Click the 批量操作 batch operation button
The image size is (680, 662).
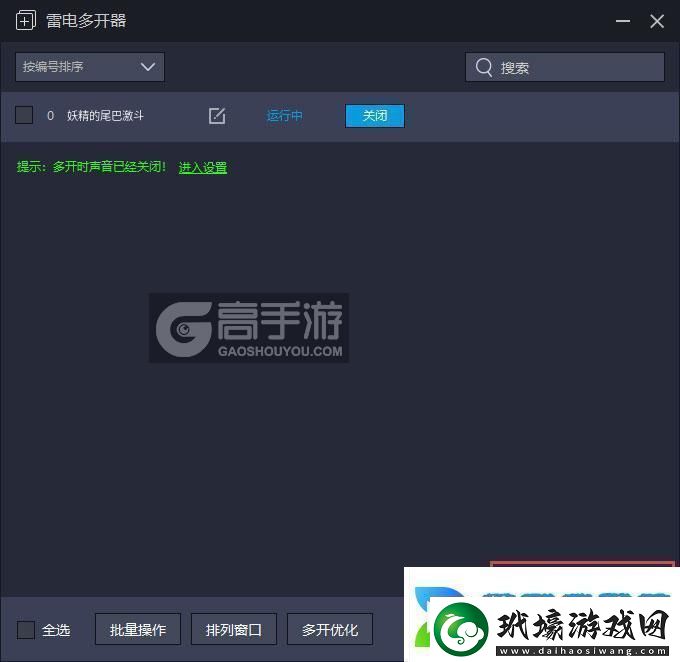pyautogui.click(x=138, y=629)
